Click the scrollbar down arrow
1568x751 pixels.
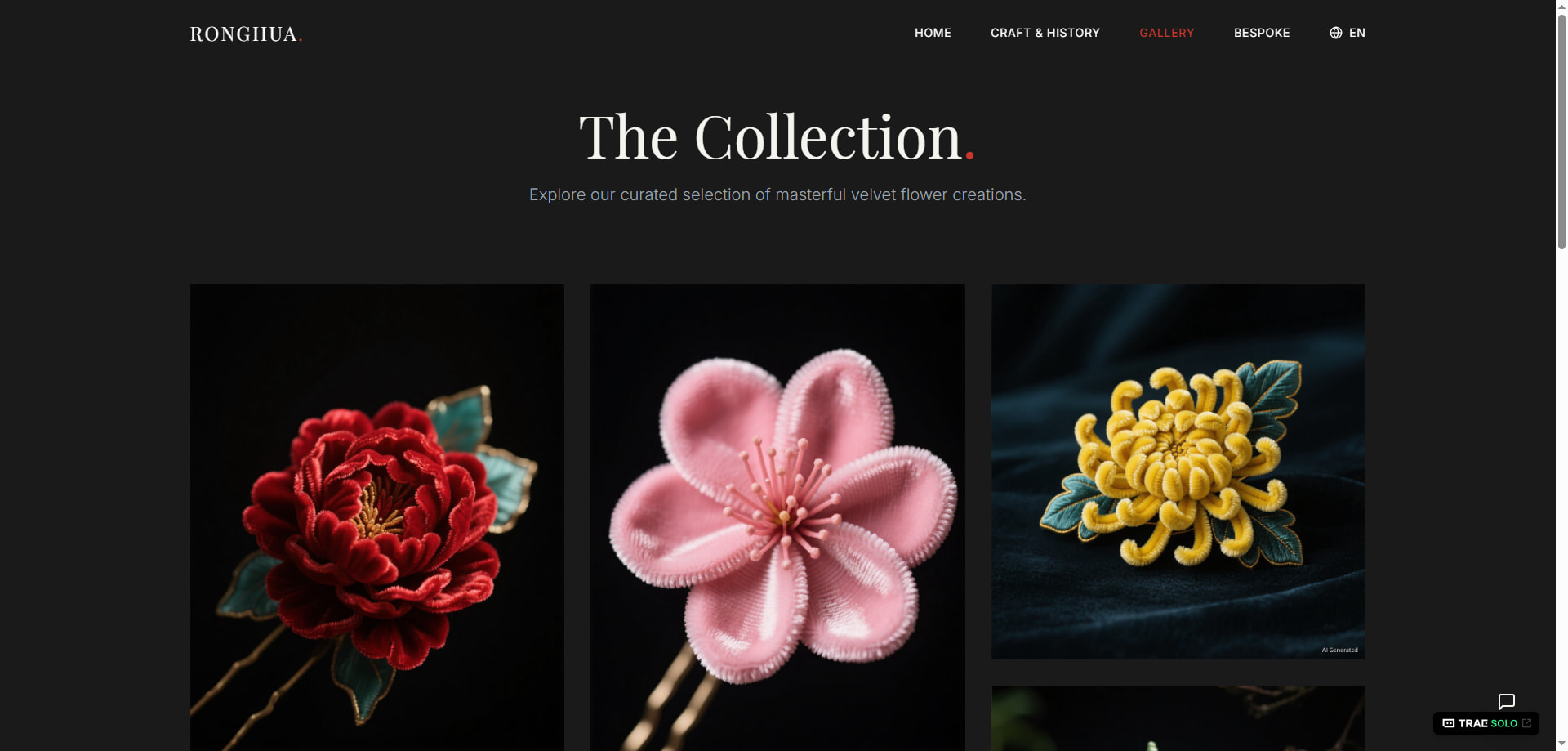[x=1561, y=745]
